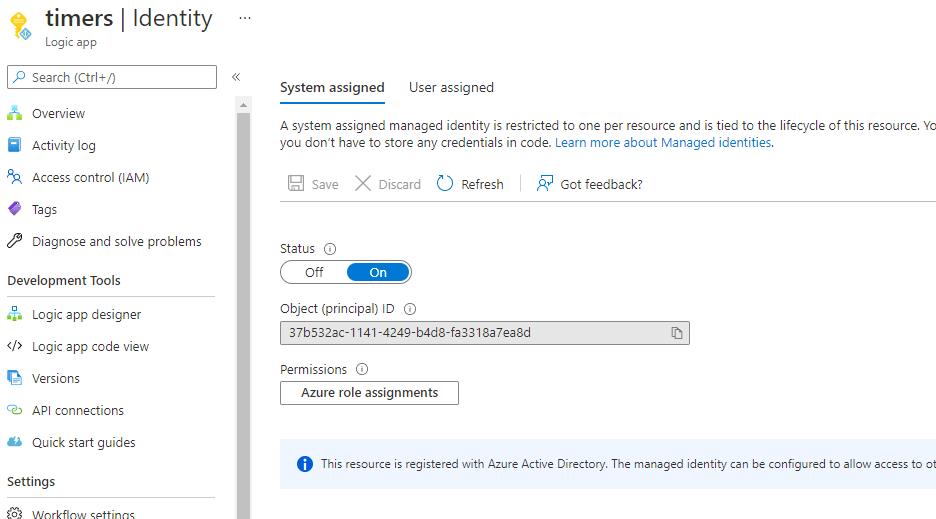Click the Status info icon
This screenshot has height=519, width=936.
[330, 249]
